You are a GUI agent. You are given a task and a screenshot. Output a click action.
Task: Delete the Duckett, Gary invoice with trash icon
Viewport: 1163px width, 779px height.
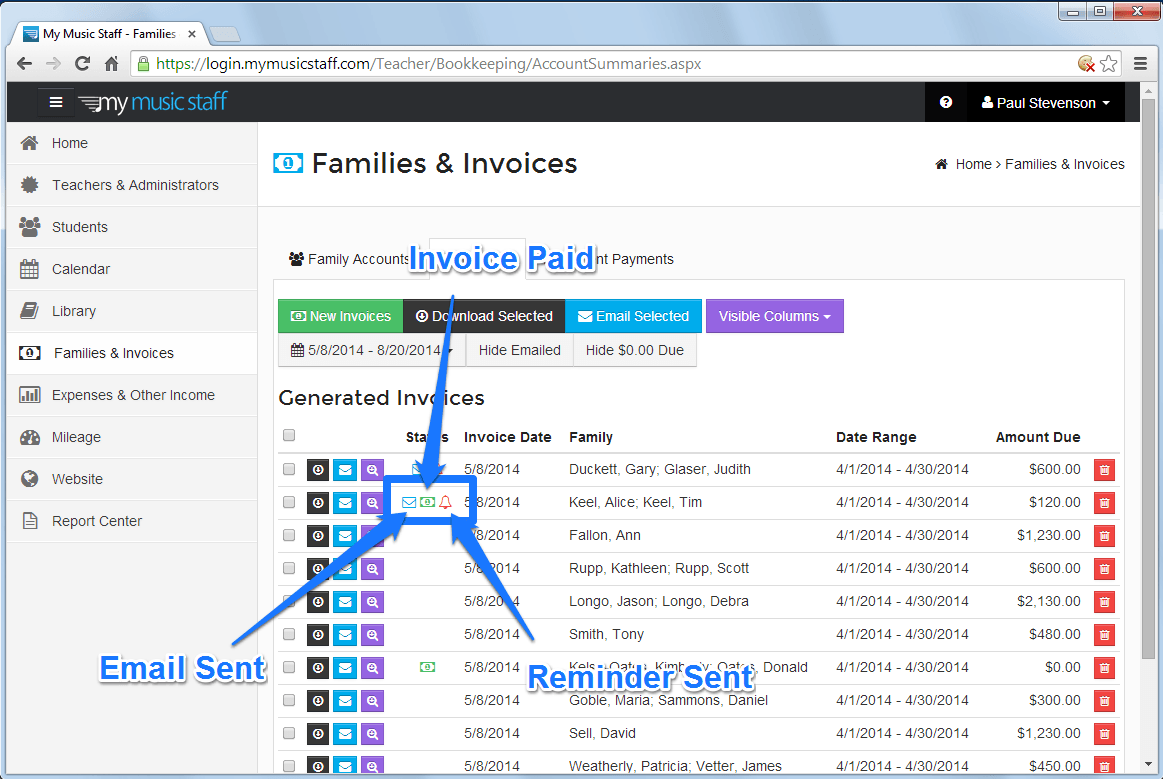pyautogui.click(x=1104, y=470)
